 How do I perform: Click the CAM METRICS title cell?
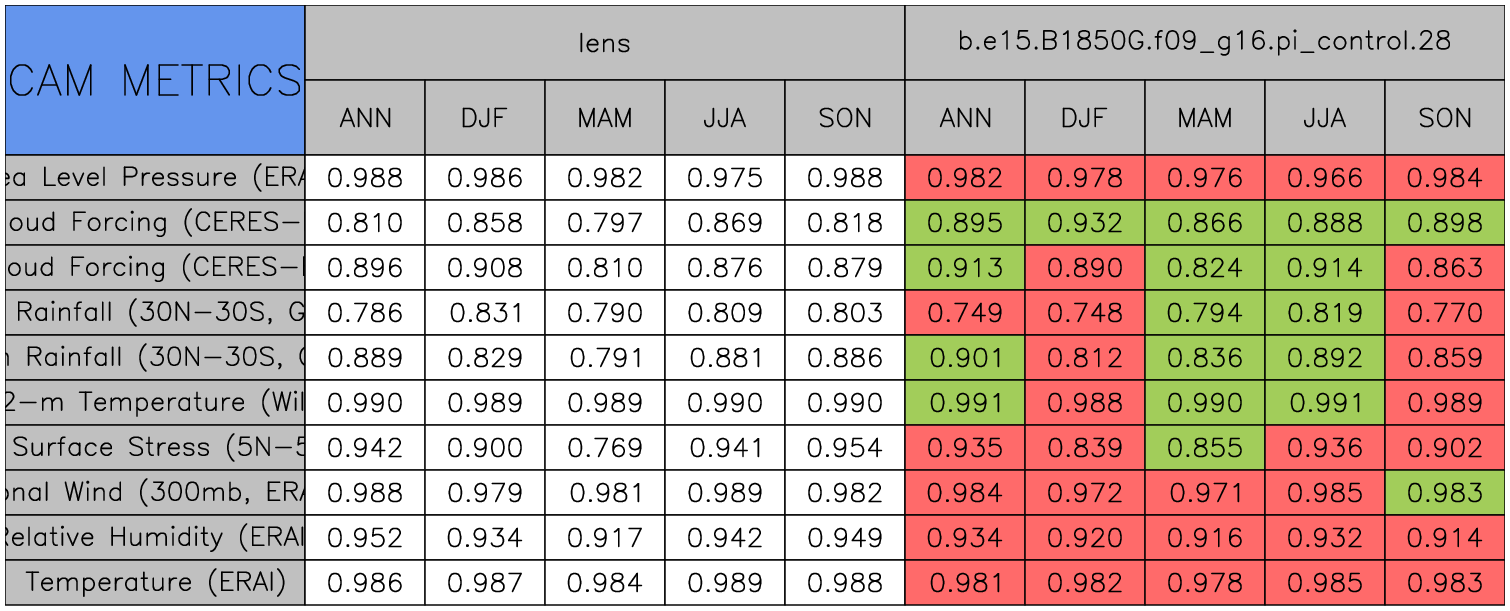point(155,80)
